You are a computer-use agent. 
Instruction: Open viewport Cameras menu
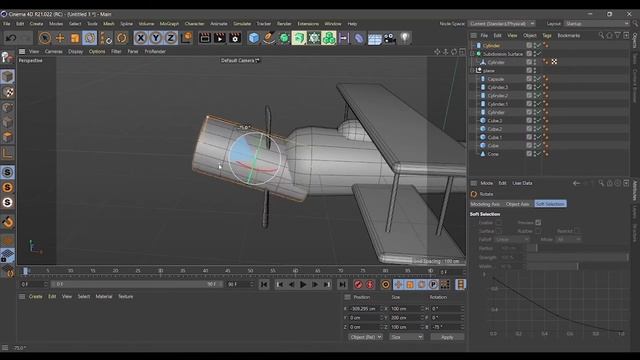[53, 51]
